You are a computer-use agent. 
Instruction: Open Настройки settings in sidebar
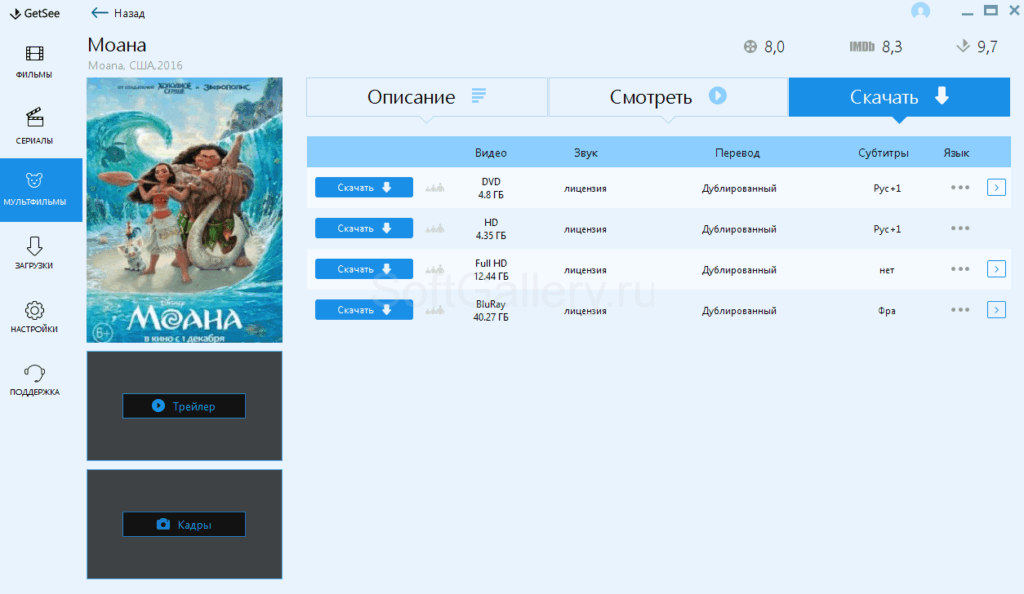click(34, 317)
